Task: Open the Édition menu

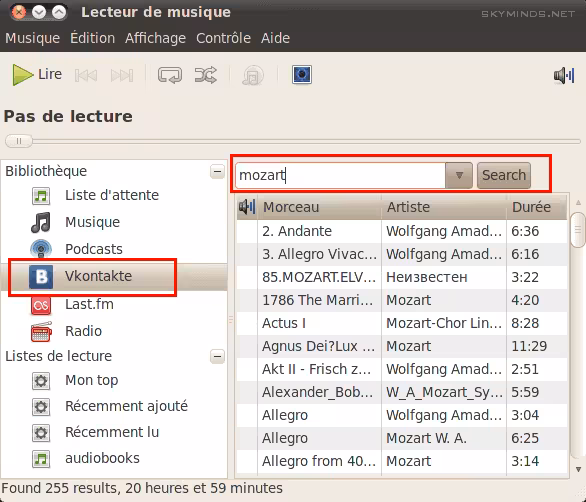Action: (x=92, y=38)
